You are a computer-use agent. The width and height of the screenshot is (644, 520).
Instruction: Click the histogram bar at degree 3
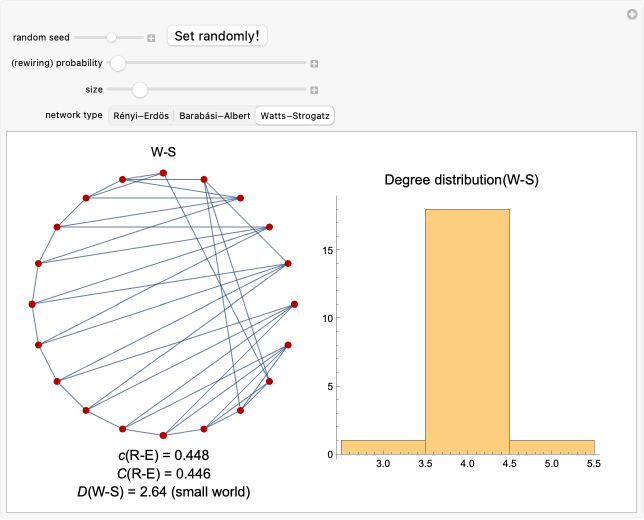point(383,447)
